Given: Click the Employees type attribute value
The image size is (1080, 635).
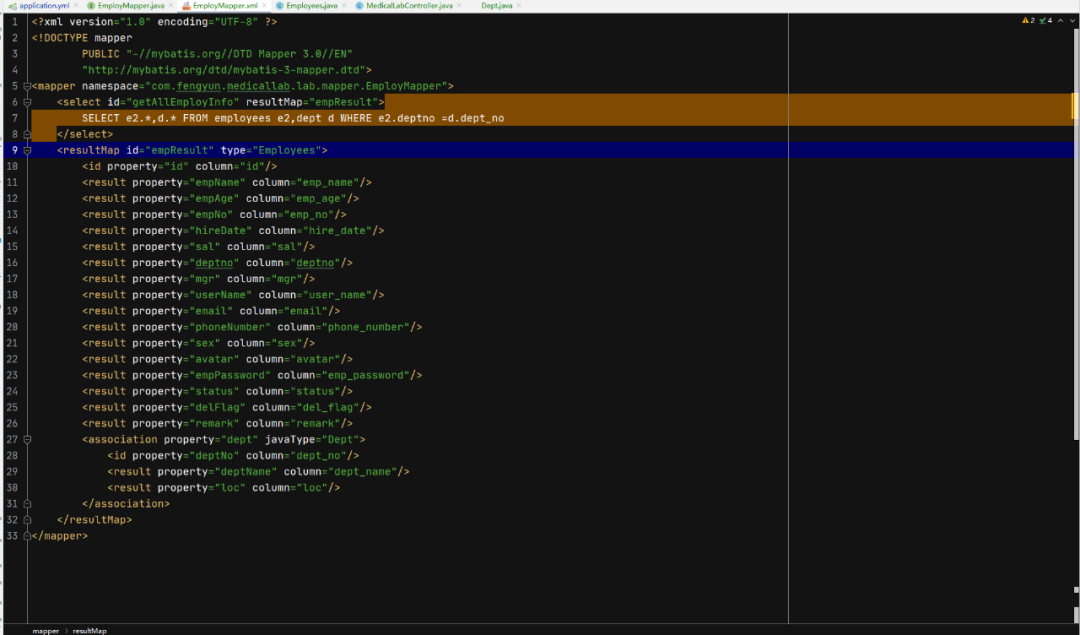Looking at the screenshot, I should click(287, 150).
